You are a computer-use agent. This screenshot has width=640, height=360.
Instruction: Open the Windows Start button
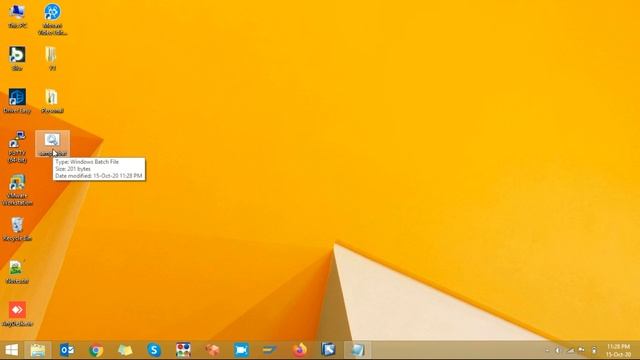pos(11,350)
